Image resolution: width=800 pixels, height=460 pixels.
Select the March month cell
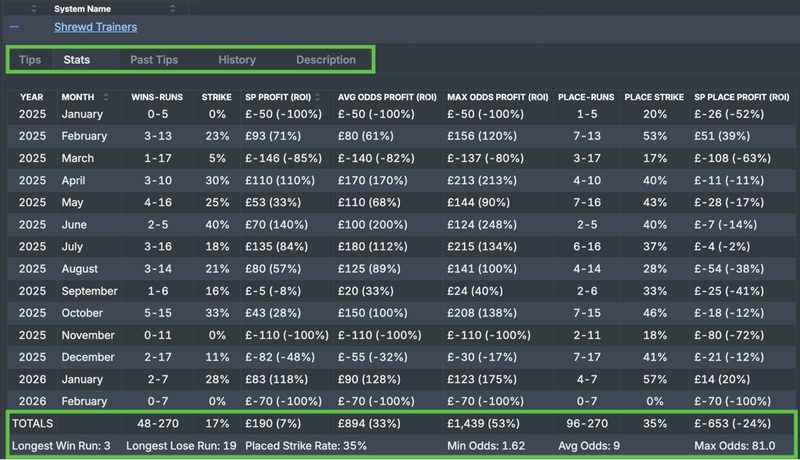coord(78,158)
